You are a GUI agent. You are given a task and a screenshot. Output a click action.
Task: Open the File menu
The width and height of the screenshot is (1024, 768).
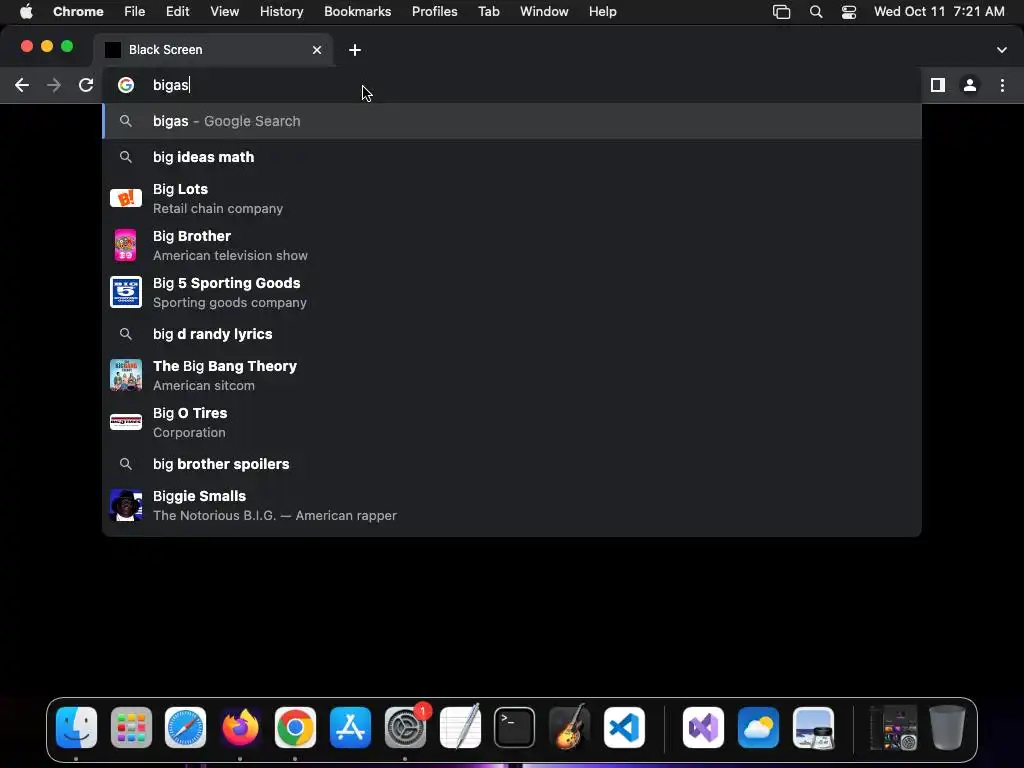click(135, 11)
